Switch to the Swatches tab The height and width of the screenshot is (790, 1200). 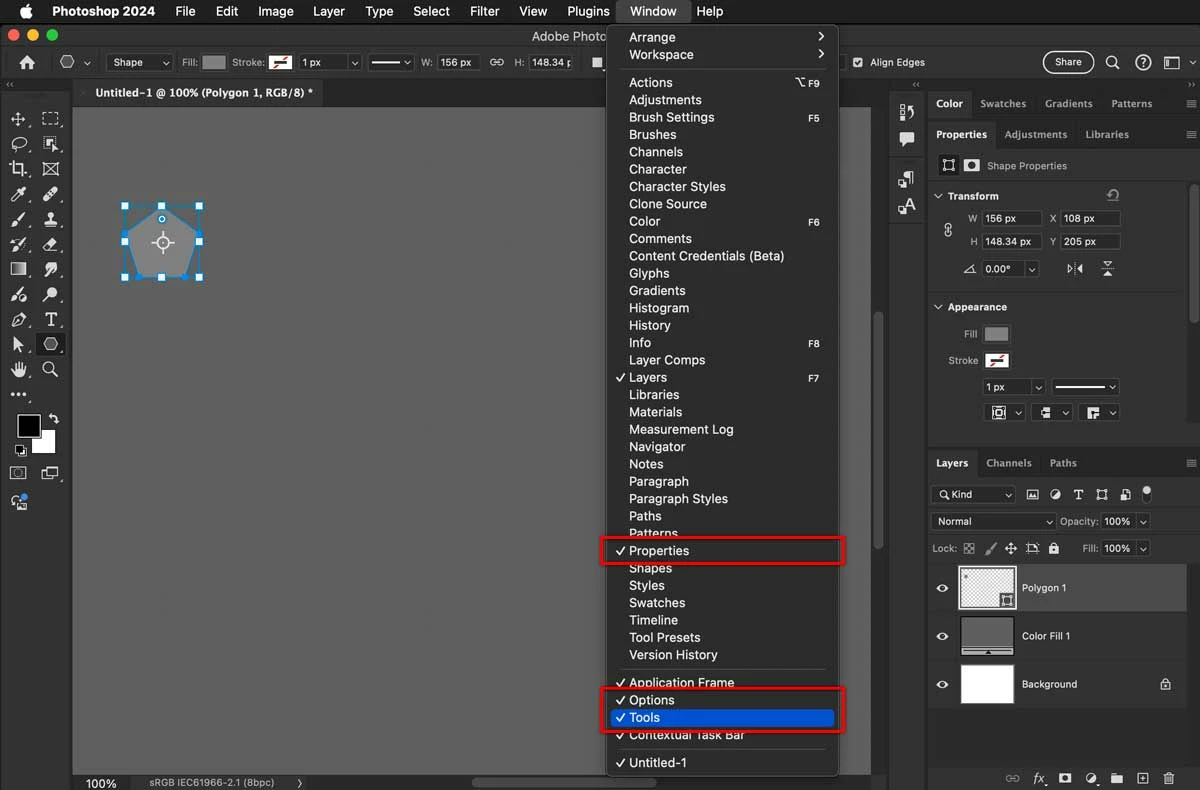click(x=1003, y=104)
